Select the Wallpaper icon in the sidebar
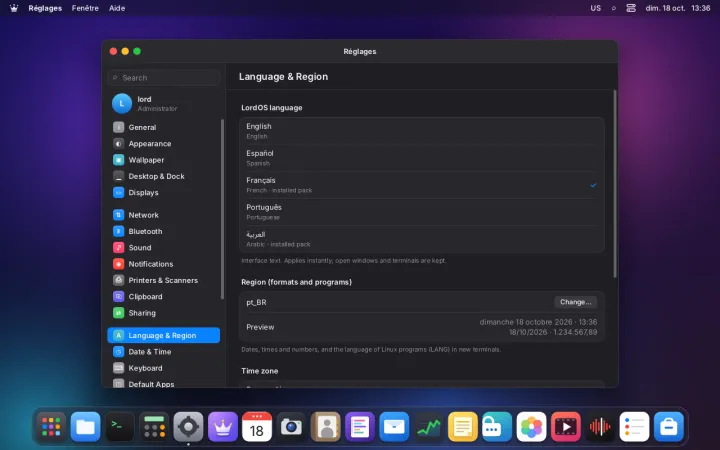This screenshot has height=450, width=720. 118,160
